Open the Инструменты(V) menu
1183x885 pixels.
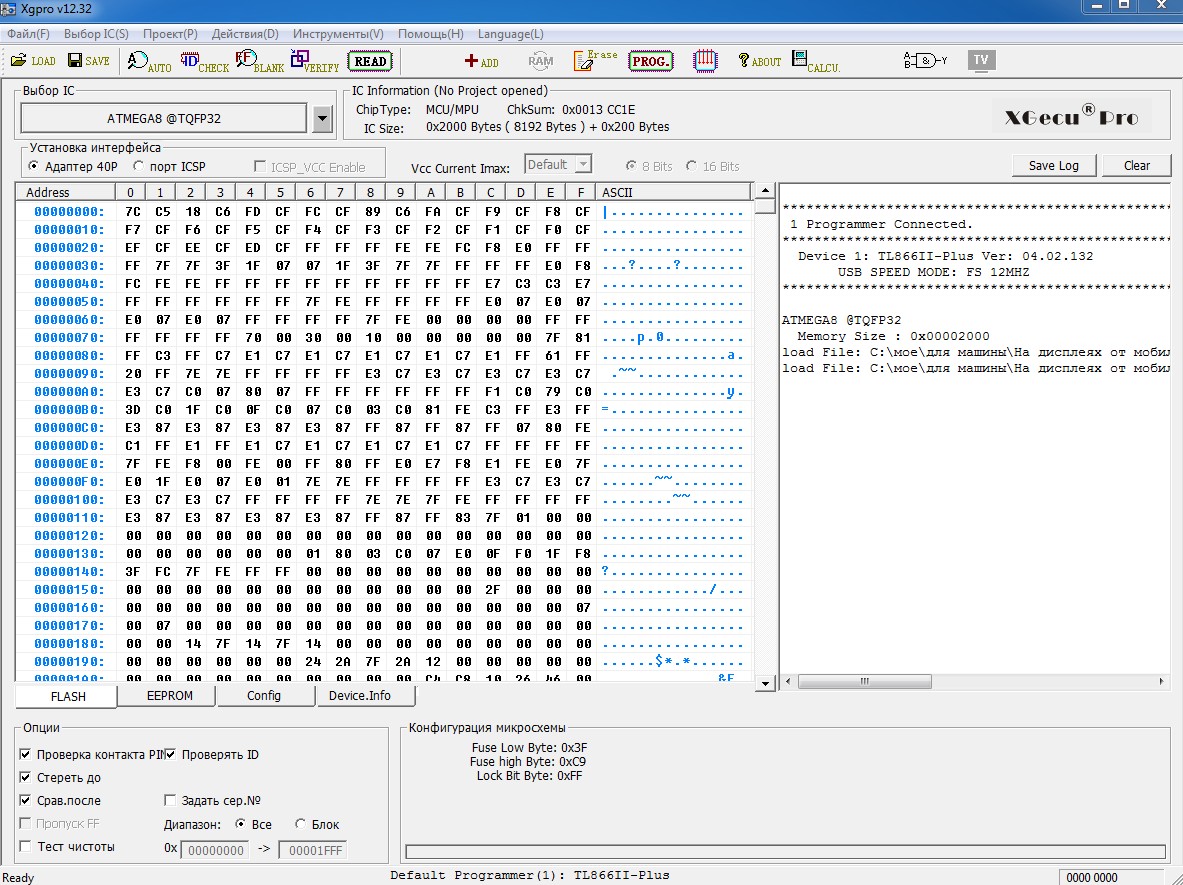click(337, 34)
